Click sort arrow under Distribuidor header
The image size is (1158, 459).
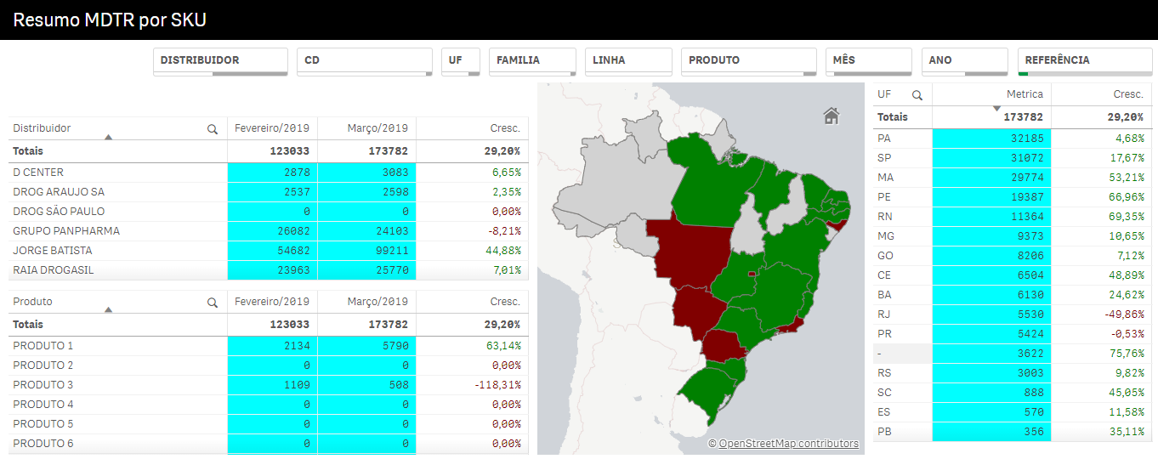coord(108,137)
